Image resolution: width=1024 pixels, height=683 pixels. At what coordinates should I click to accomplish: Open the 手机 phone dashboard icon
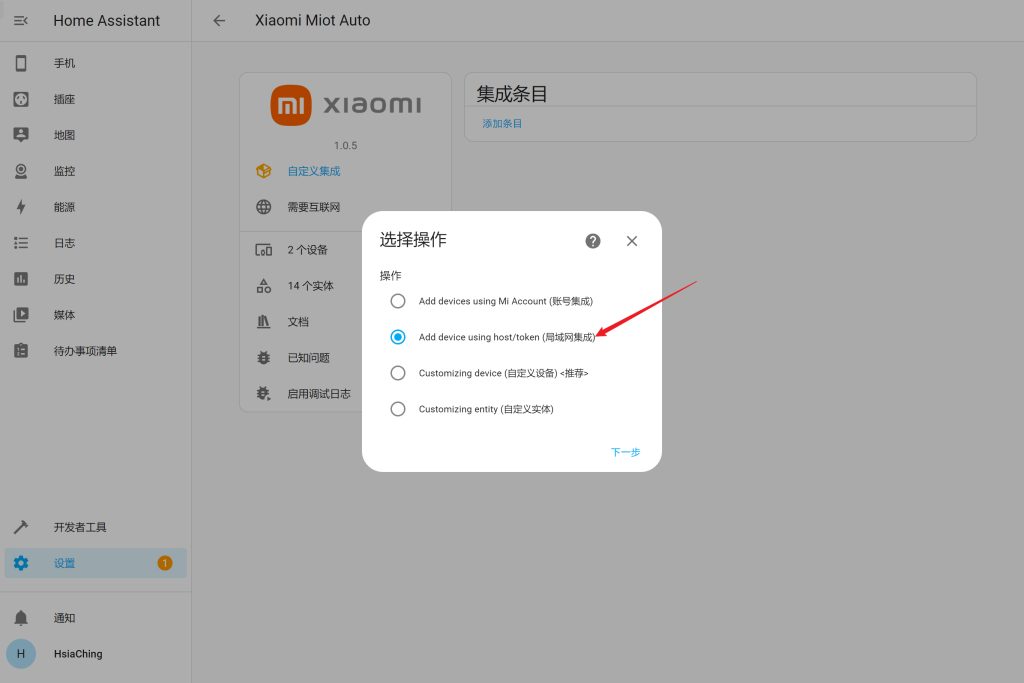coord(21,63)
